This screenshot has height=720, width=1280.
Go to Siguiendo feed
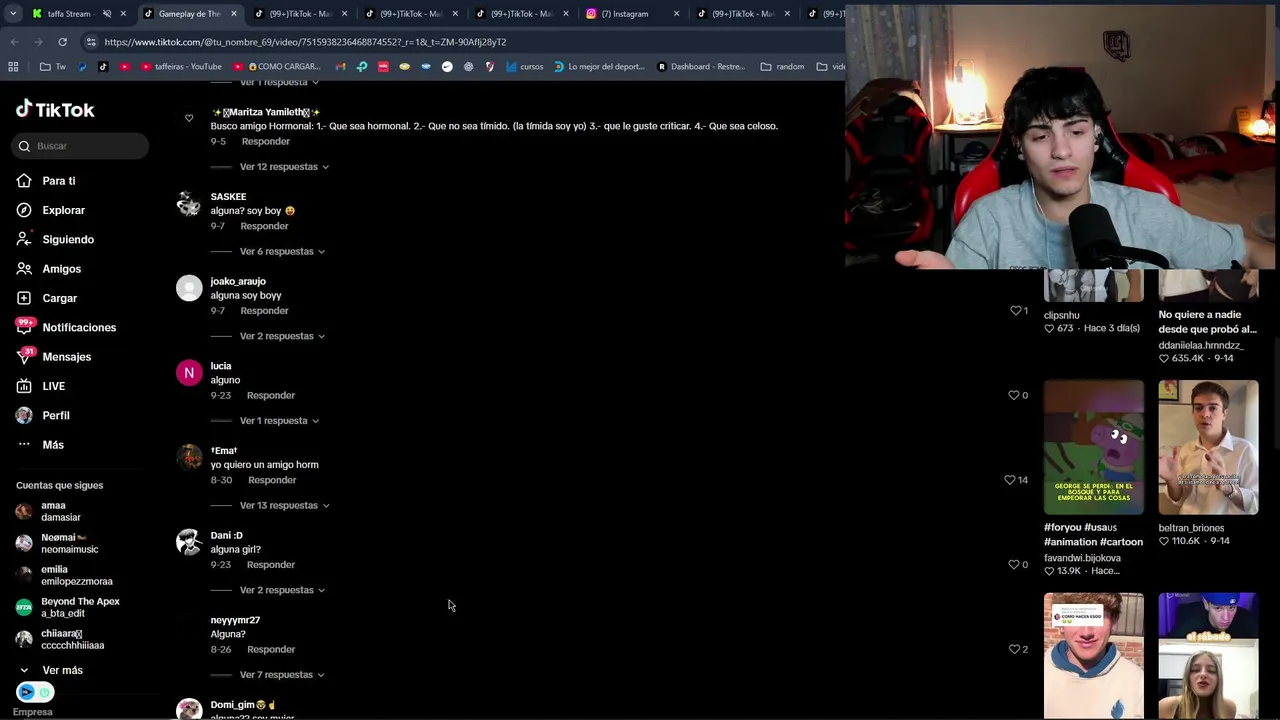tap(67, 239)
